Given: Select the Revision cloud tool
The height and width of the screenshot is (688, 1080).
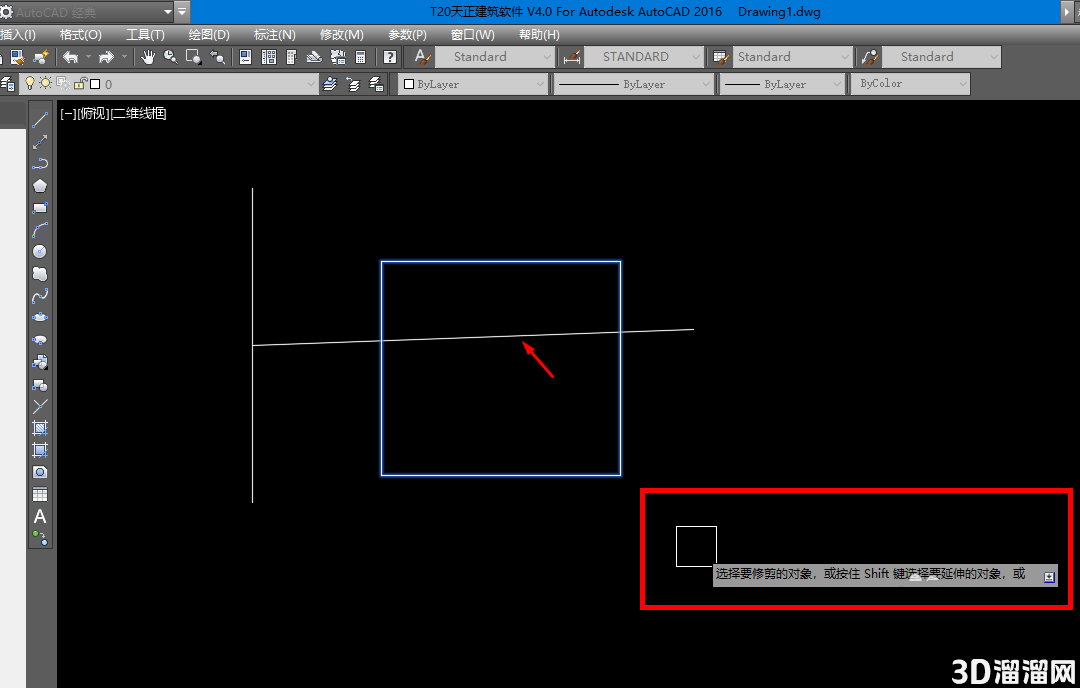Looking at the screenshot, I should click(40, 274).
